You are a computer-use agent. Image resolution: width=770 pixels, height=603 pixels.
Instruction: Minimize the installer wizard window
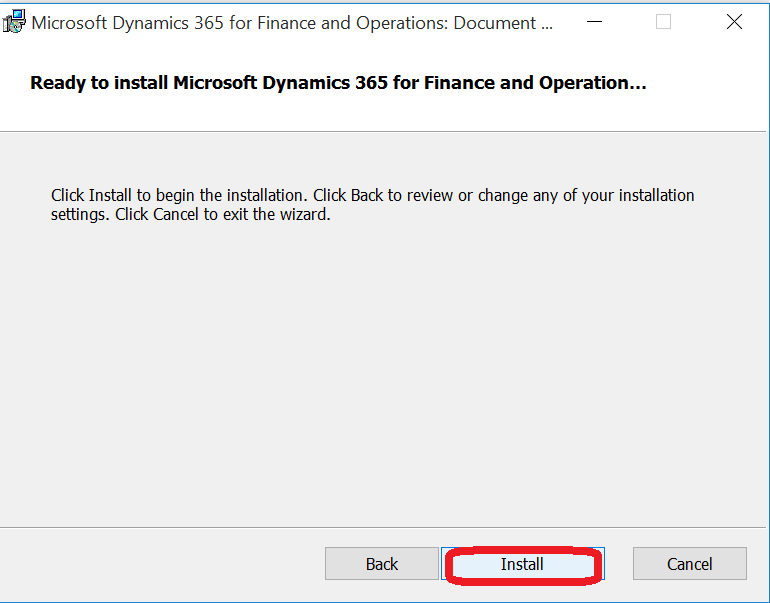pos(593,22)
